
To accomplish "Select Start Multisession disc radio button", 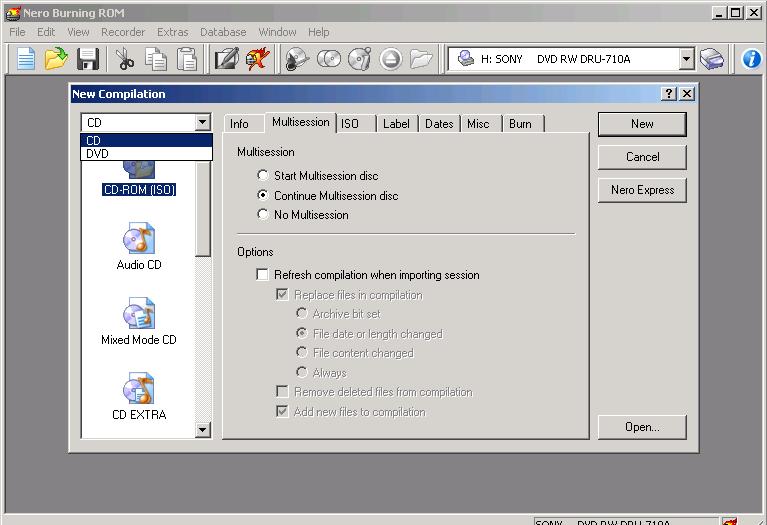I will [x=263, y=175].
